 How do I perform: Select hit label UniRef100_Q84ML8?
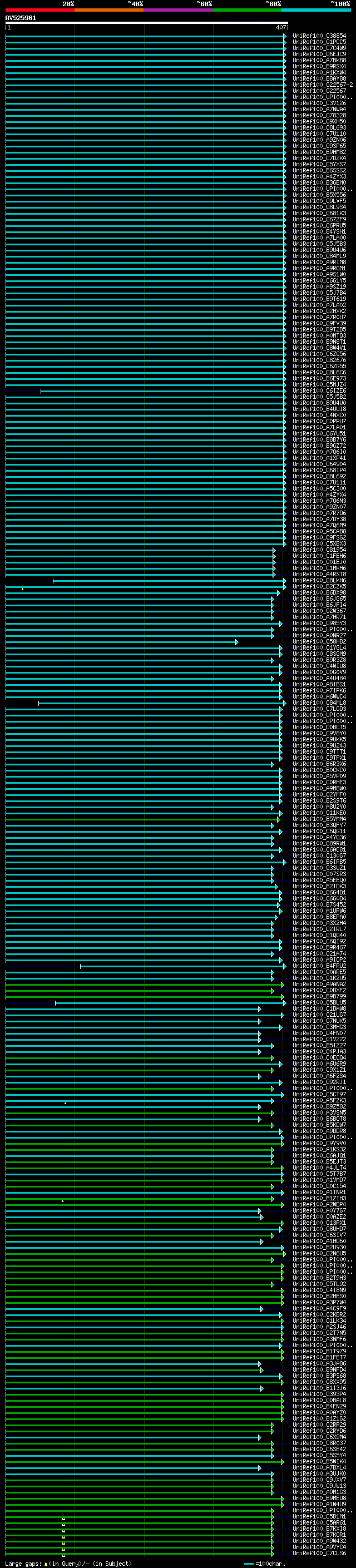coord(319,703)
